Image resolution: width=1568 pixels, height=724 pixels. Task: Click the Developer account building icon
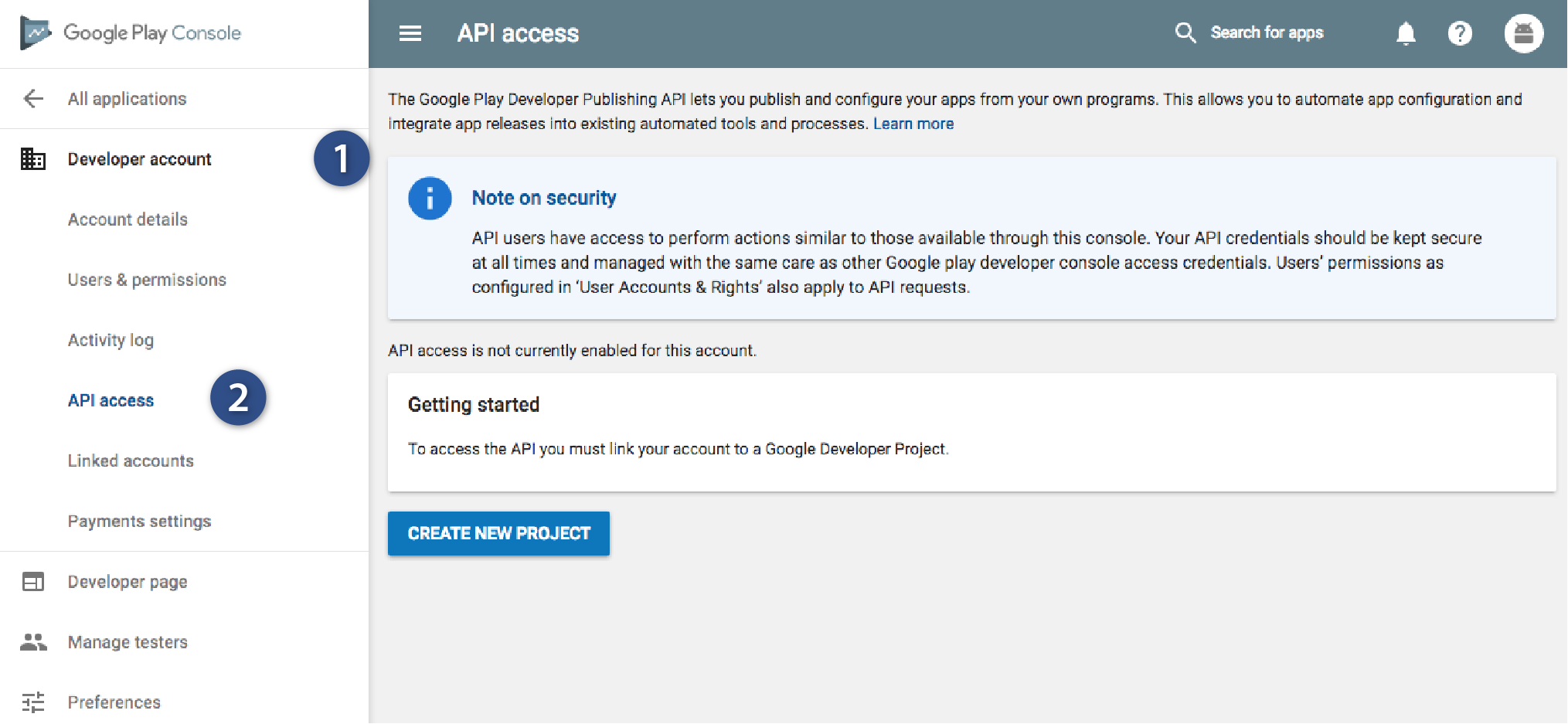[x=33, y=159]
